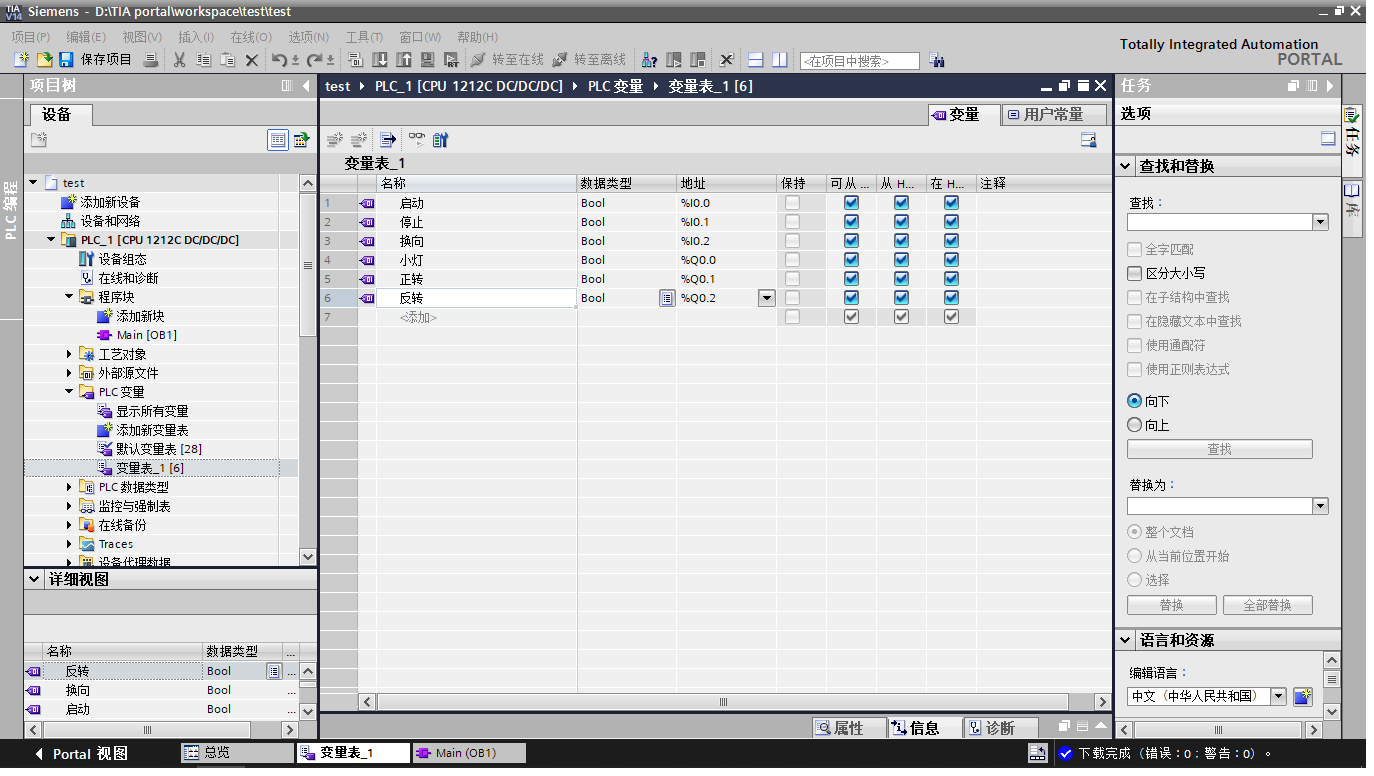Click the tag table horizontal scrollbar thumb
The height and width of the screenshot is (776, 1374).
point(724,702)
